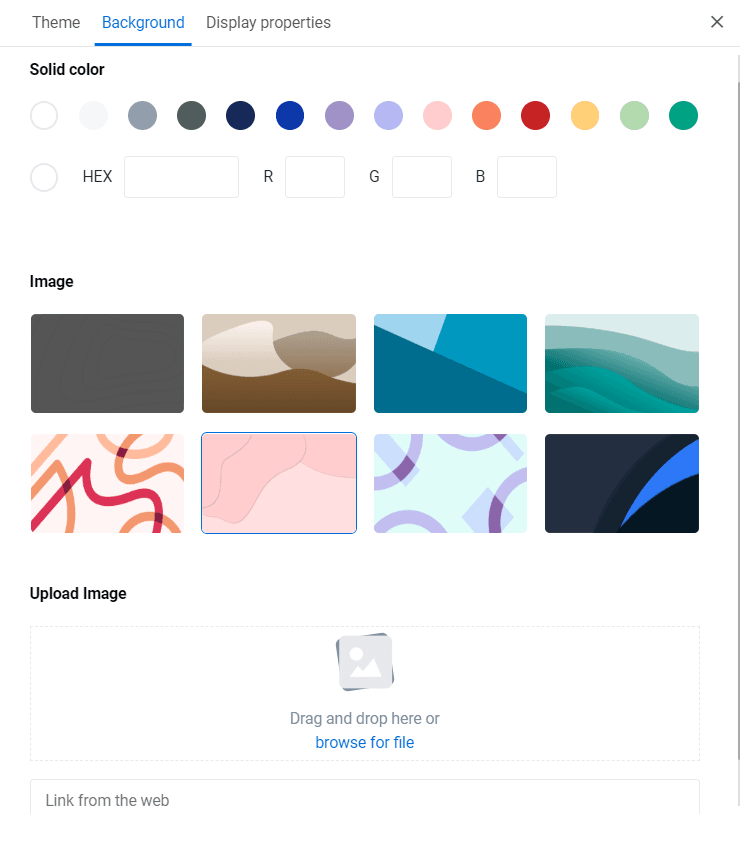Pick the orange coral color swatch
740x850 pixels.
tap(486, 115)
